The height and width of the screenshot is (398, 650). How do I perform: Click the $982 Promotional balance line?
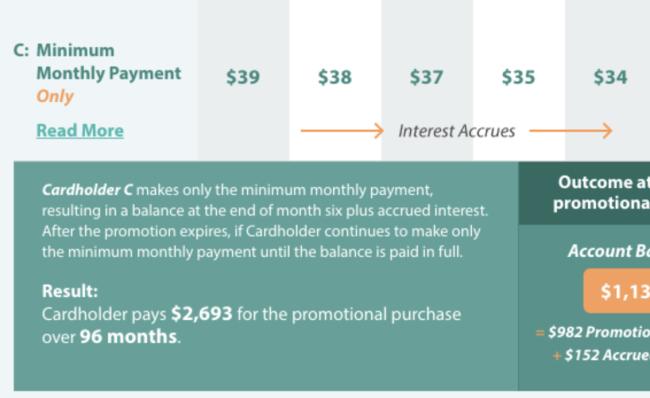[593, 332]
